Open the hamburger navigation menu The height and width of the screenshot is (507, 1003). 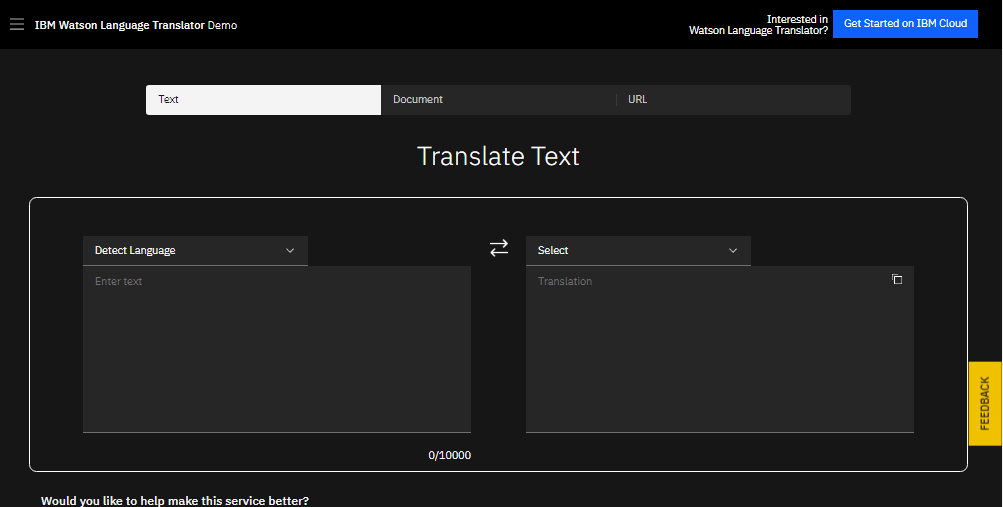pyautogui.click(x=17, y=24)
